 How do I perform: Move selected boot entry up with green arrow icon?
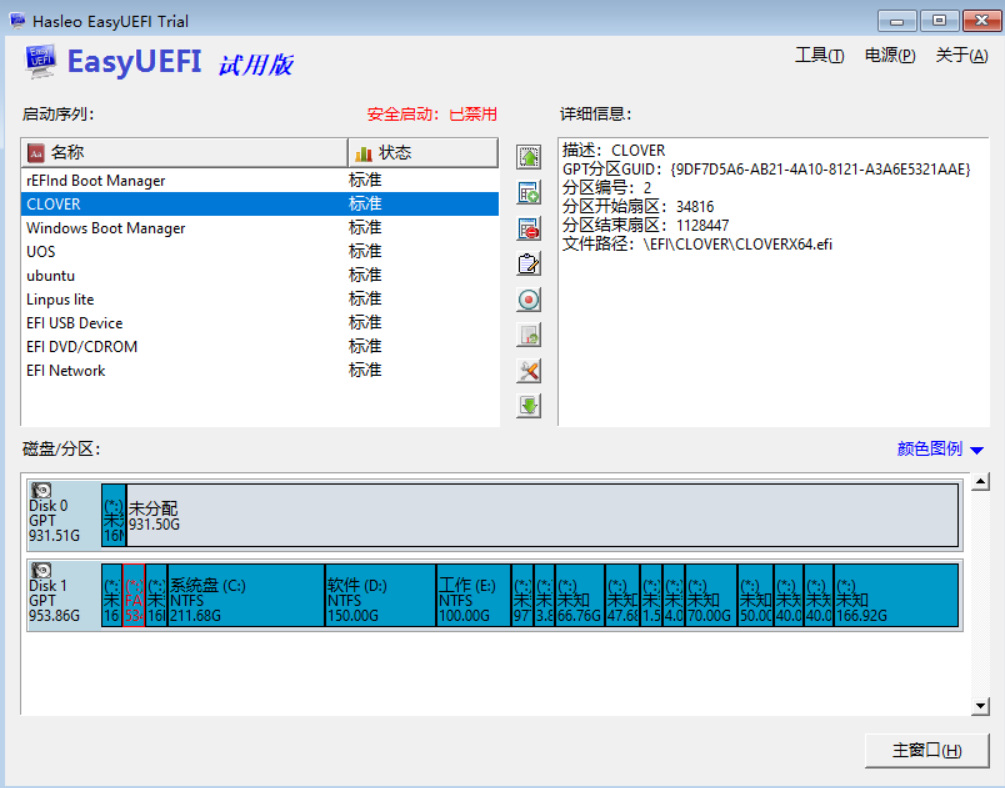[529, 156]
